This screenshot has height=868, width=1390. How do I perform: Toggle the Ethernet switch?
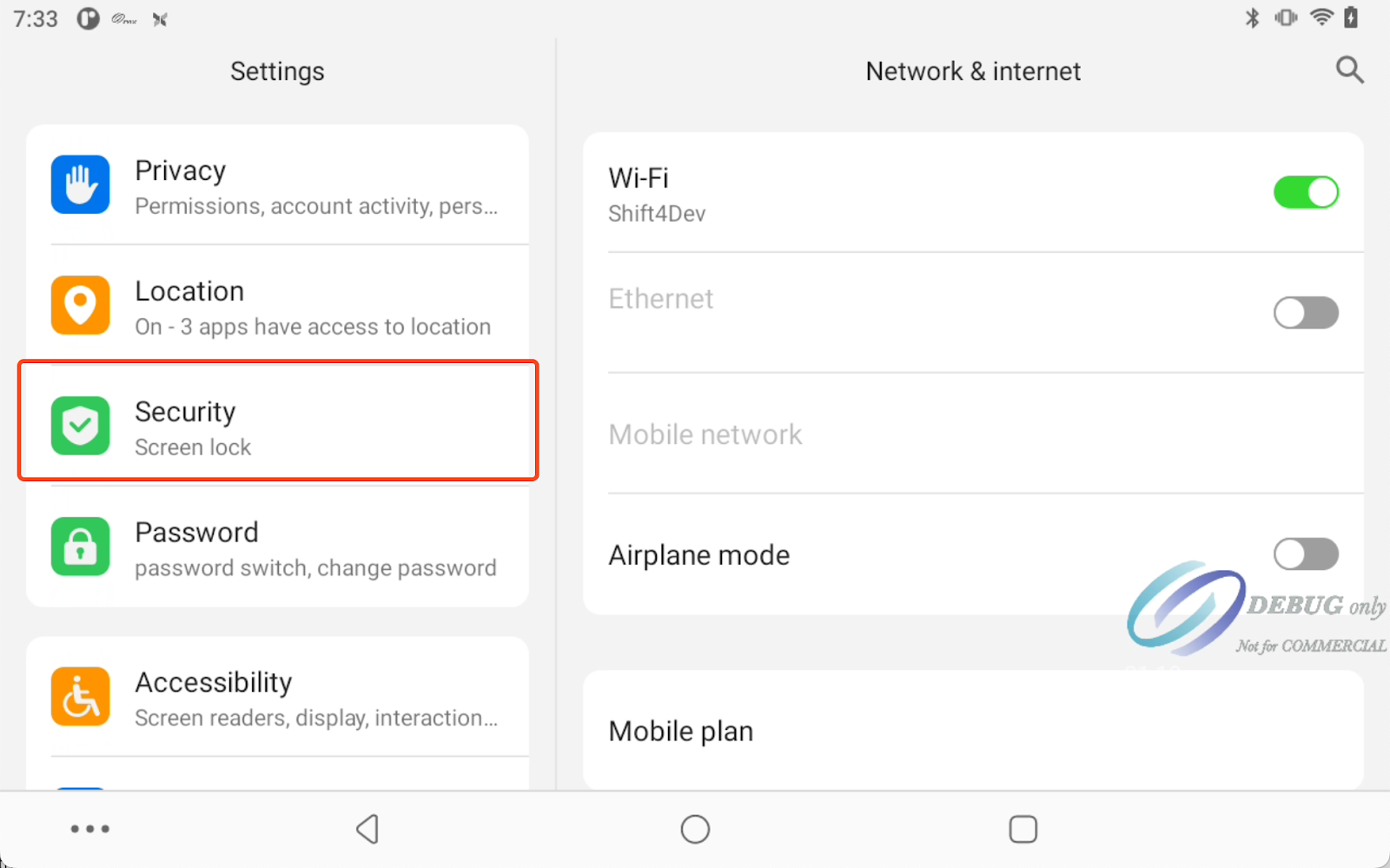coord(1305,313)
